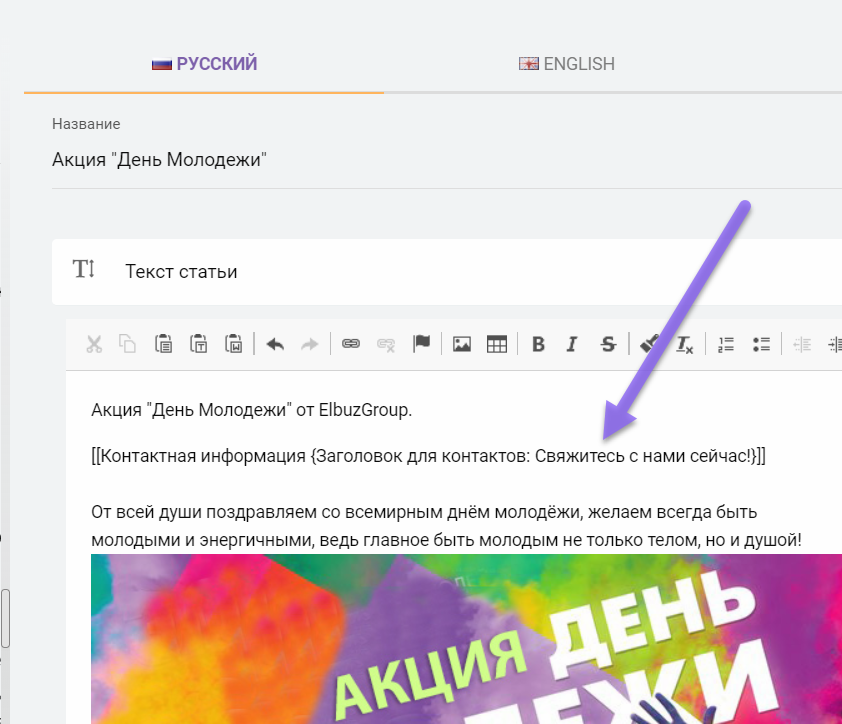Toggle bold formatting
Screen dimensions: 842x724
(538, 345)
